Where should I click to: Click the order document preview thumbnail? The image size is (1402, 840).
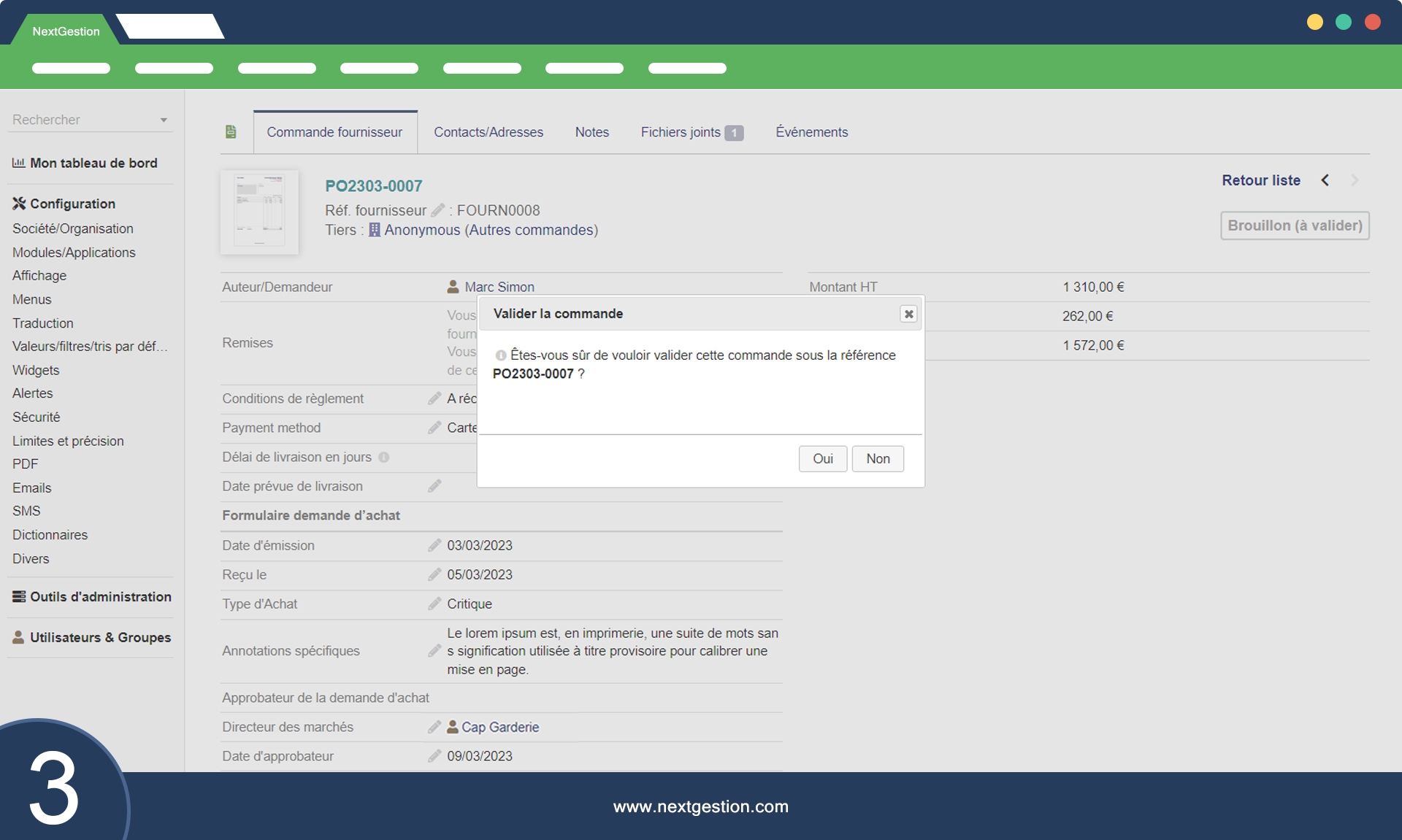[x=259, y=212]
